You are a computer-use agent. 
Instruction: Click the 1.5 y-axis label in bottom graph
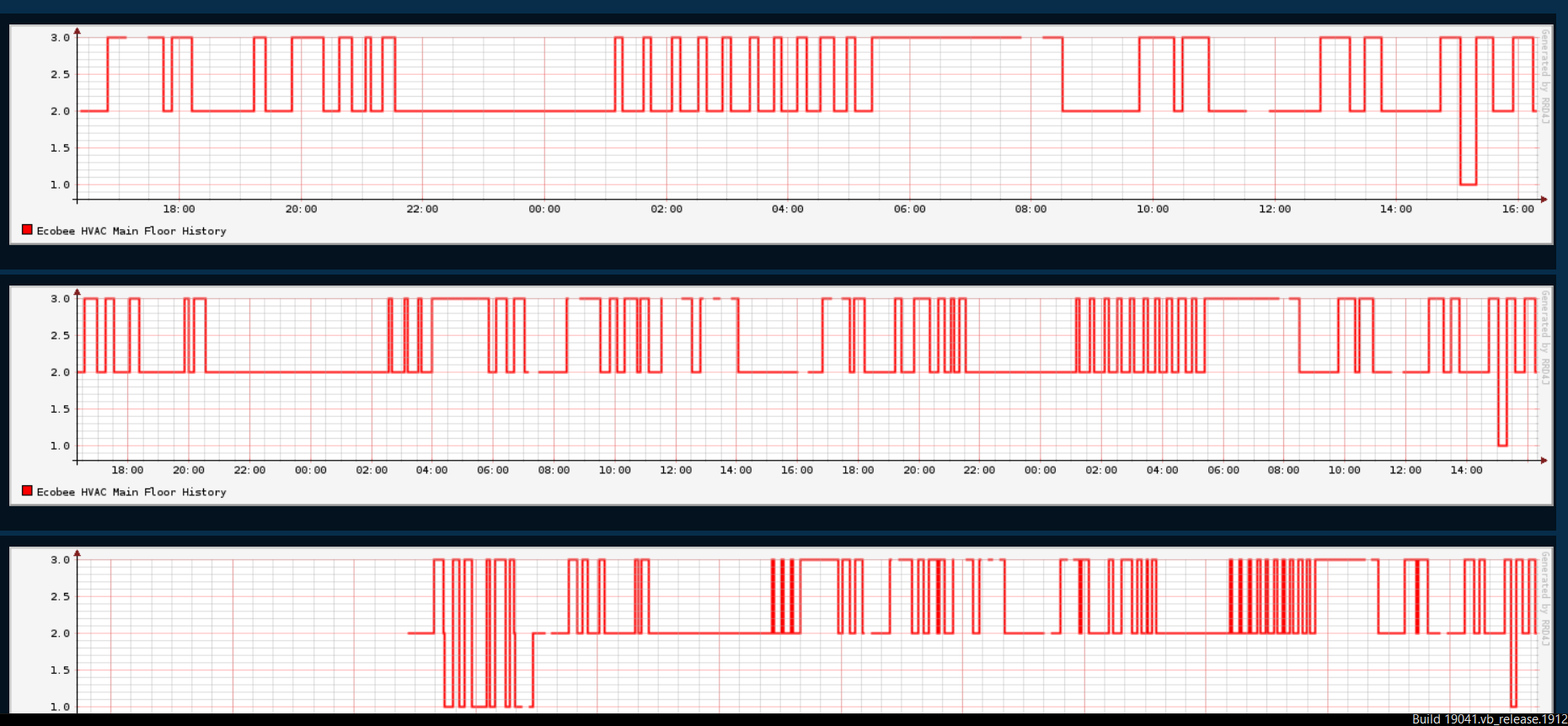click(x=60, y=670)
